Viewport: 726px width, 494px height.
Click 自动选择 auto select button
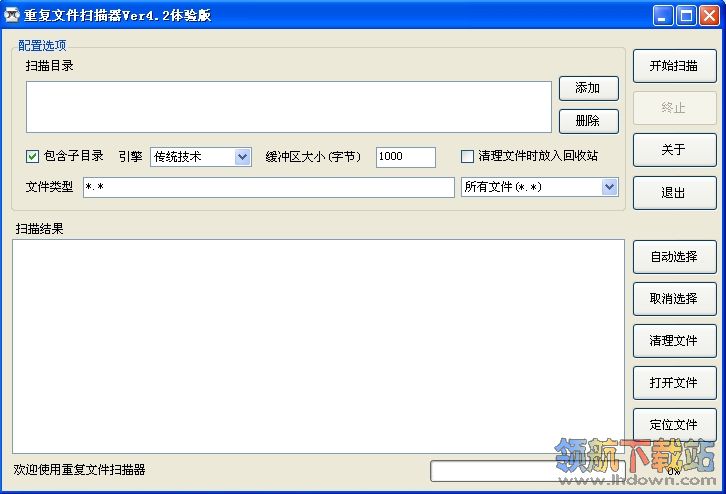pos(674,257)
